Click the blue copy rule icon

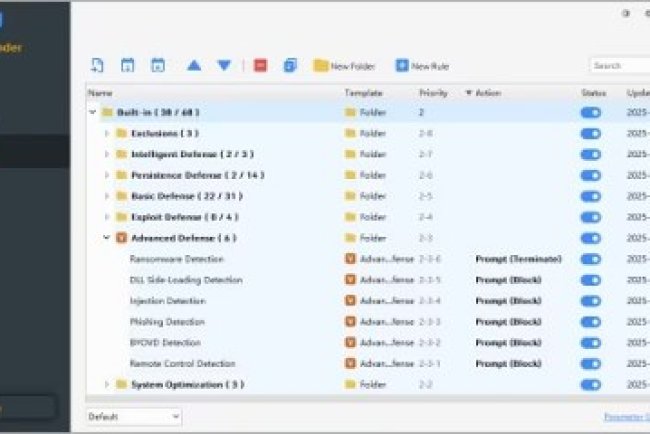[290, 65]
